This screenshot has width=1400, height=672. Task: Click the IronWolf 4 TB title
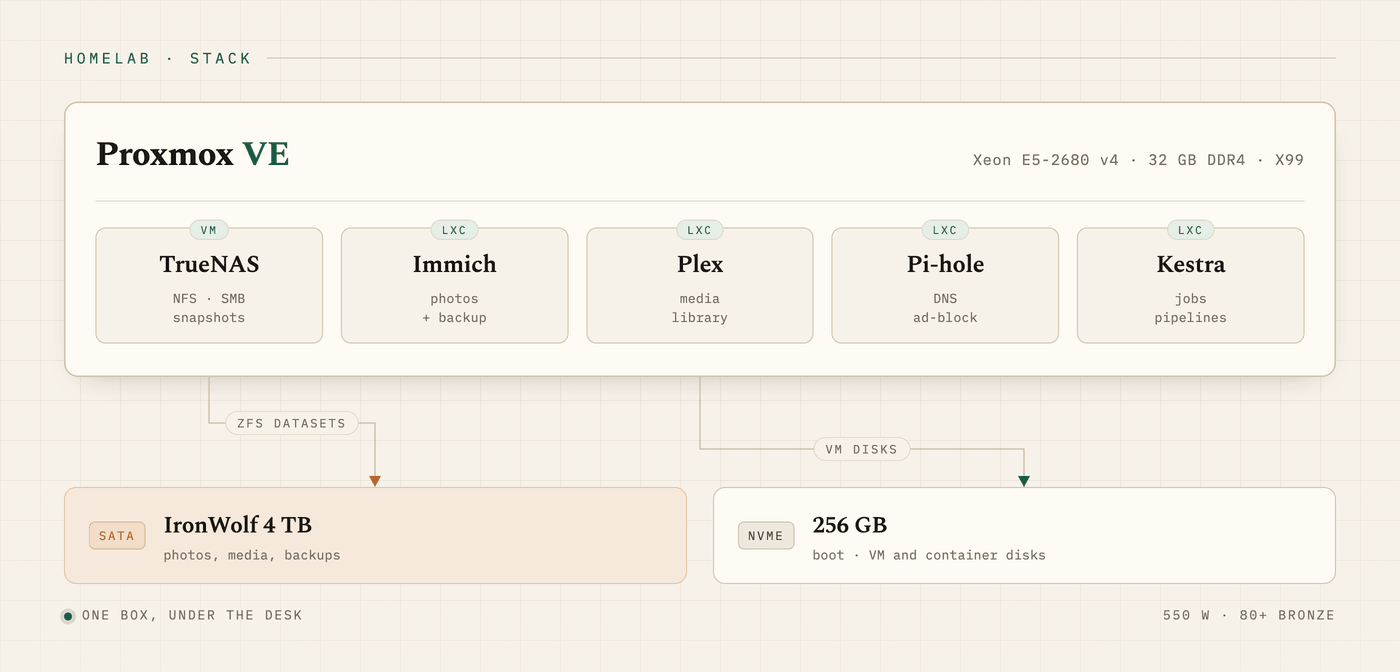click(x=238, y=525)
